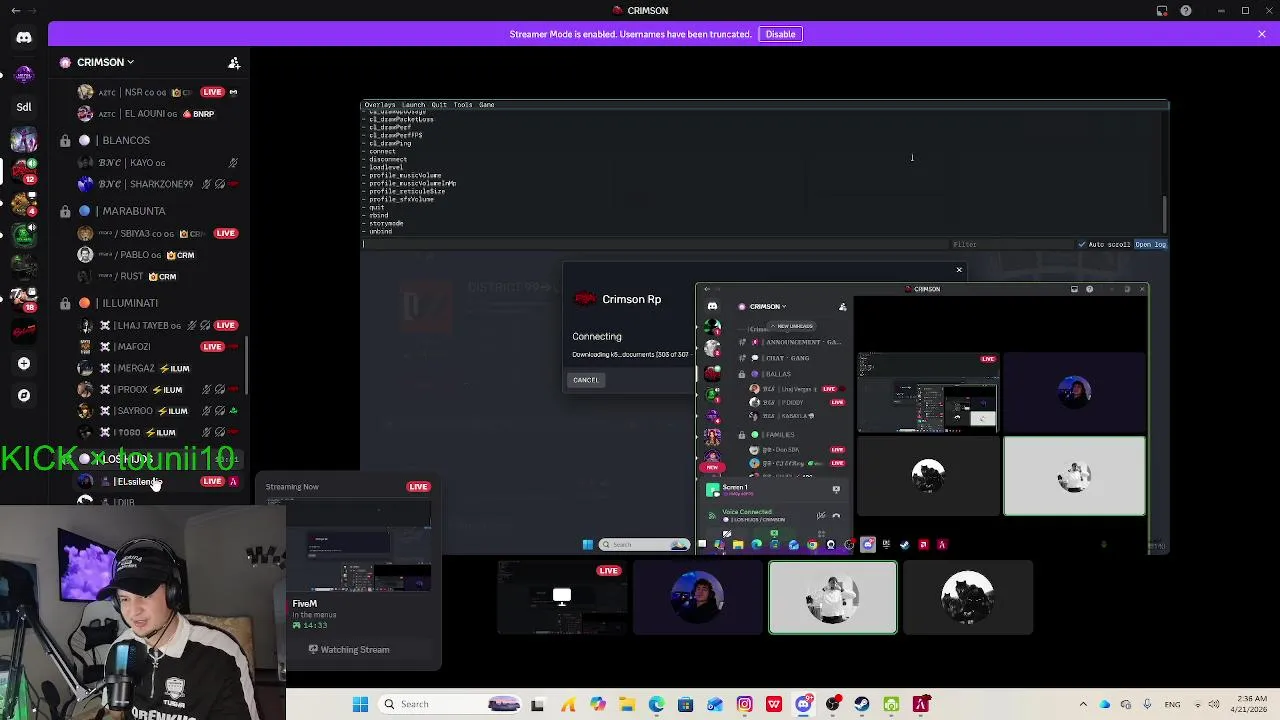Viewport: 1280px width, 720px height.
Task: Open the Launch menu in console
Action: point(413,105)
